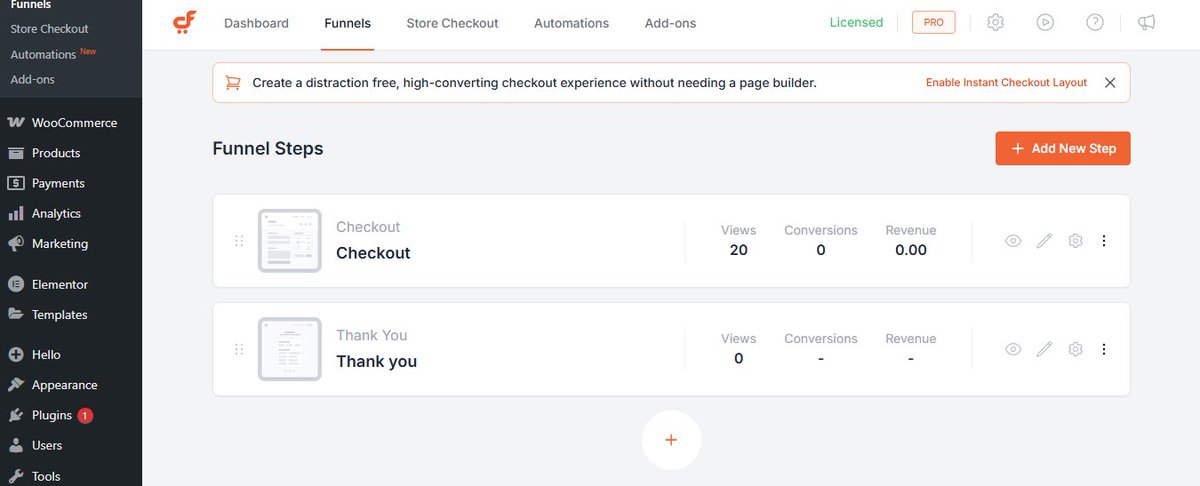Viewport: 1200px width, 486px height.
Task: Edit the Checkout step with pencil icon
Action: (x=1044, y=241)
